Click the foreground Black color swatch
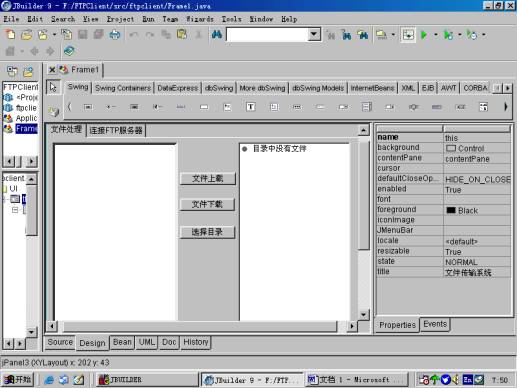Viewport: 517px width, 388px height. [451, 210]
